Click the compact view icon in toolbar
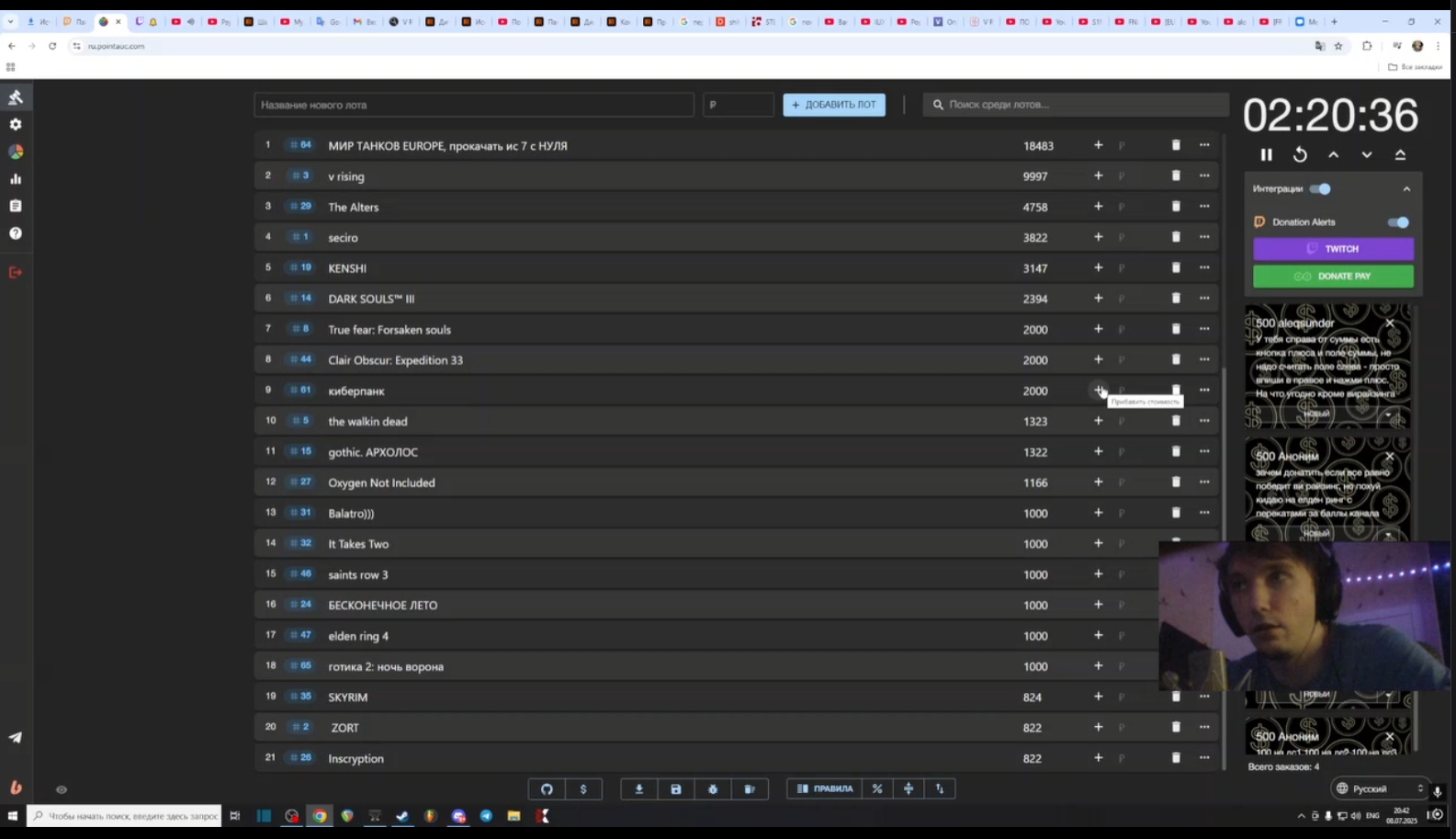Screen dimensions: 1456x839 coord(909,788)
